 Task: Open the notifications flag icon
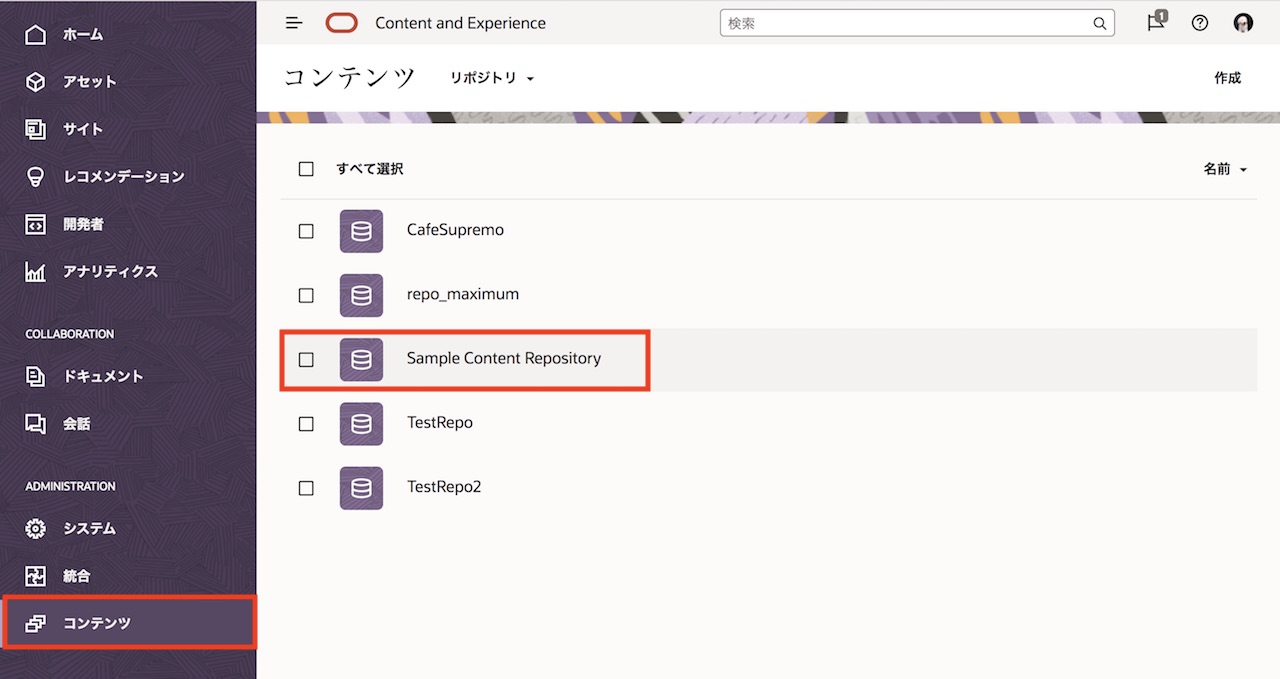point(1156,23)
